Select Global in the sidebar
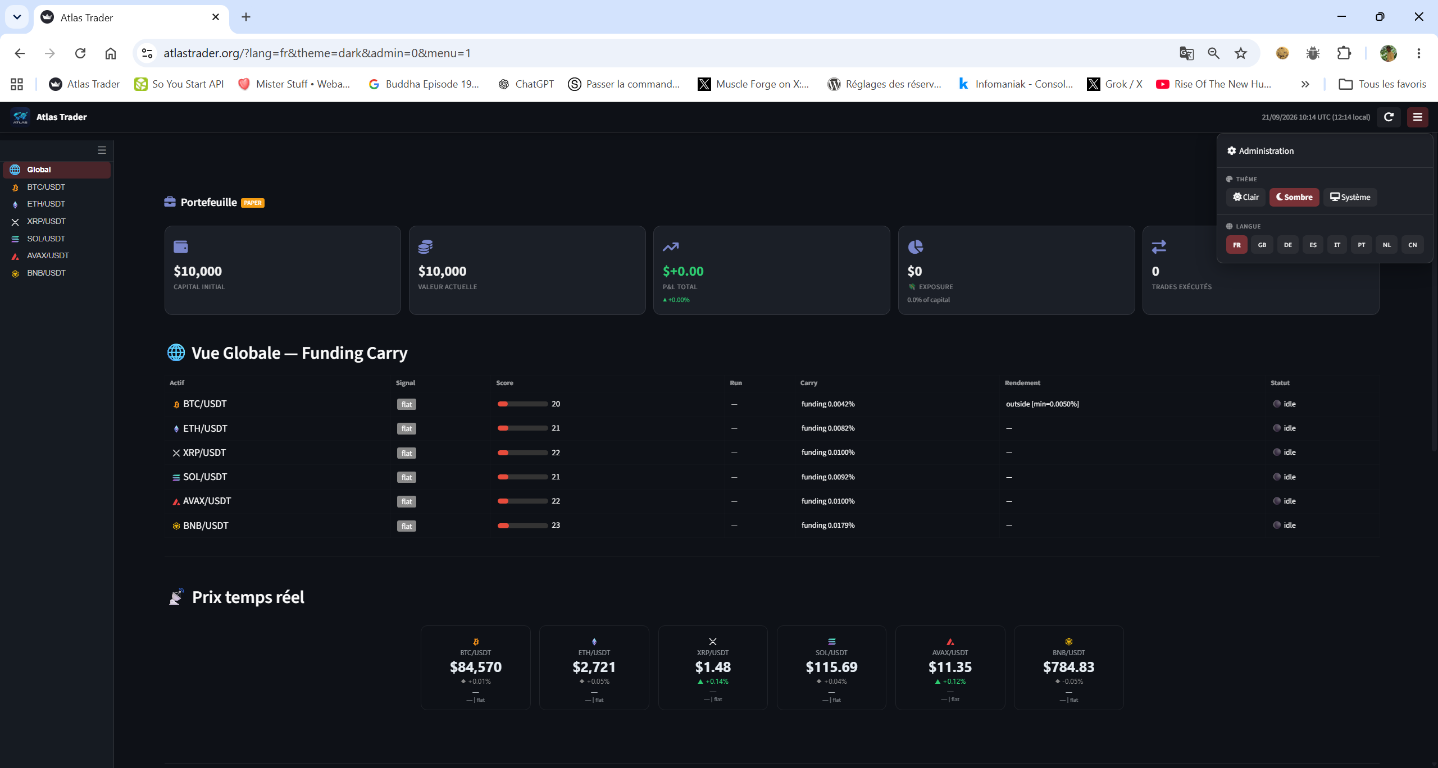Viewport: 1438px width, 768px height. point(57,170)
